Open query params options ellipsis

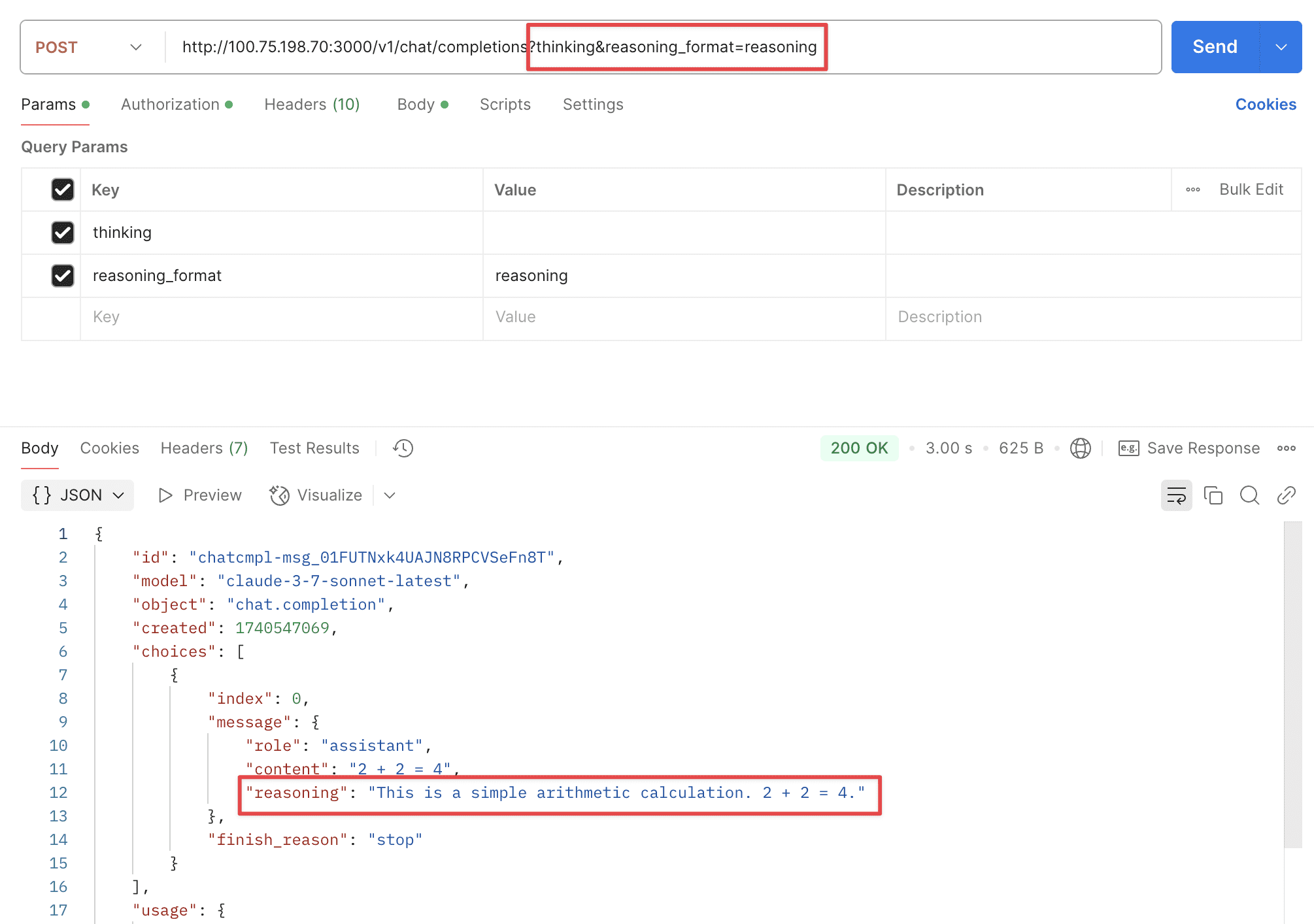point(1192,190)
